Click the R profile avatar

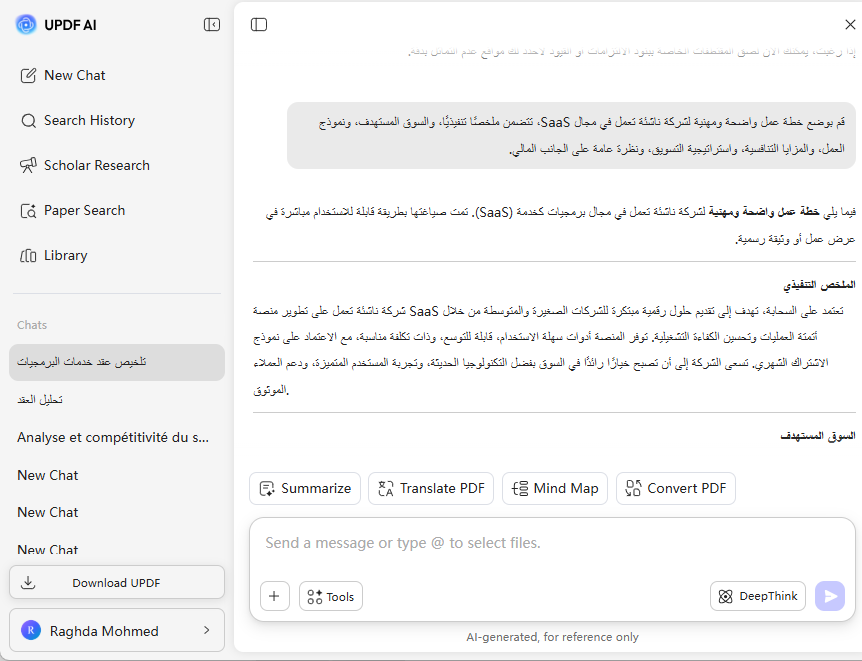tap(31, 630)
